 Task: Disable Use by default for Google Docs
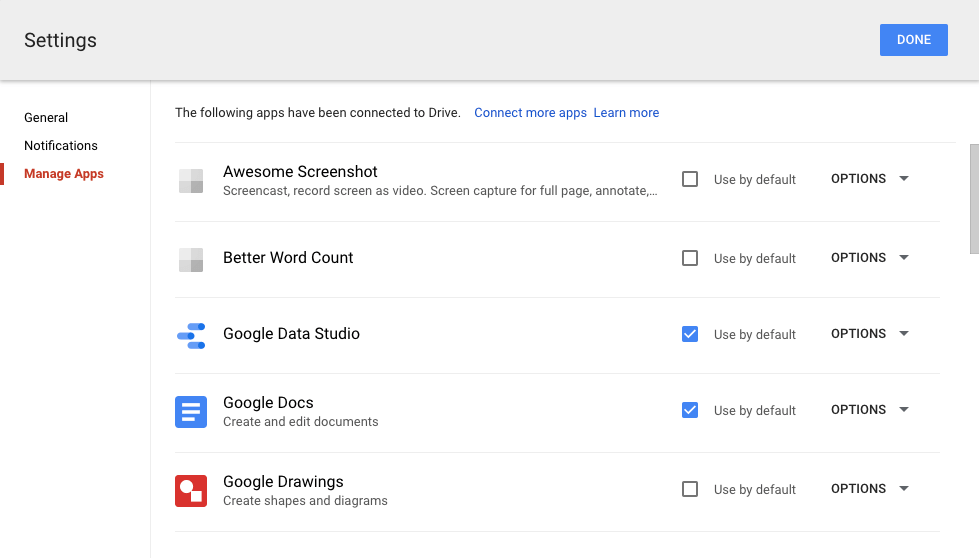pyautogui.click(x=690, y=410)
